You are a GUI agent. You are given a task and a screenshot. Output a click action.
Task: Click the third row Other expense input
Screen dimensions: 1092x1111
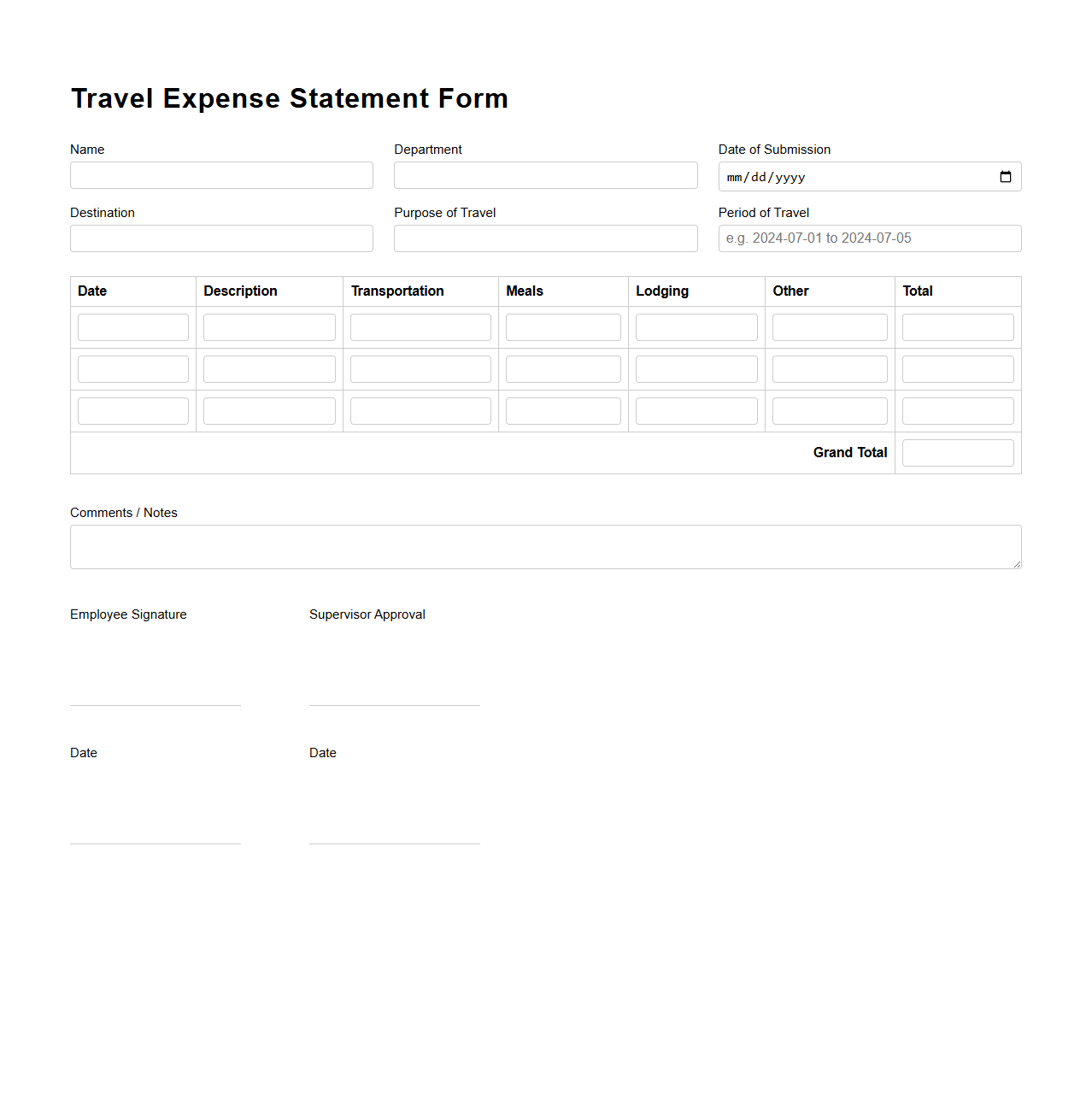829,410
